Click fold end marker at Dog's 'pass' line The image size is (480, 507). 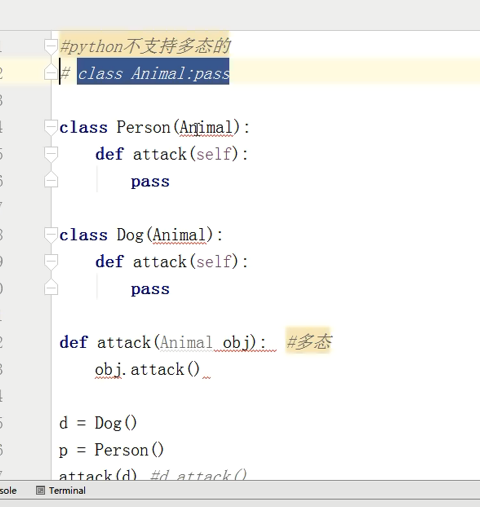click(51, 288)
